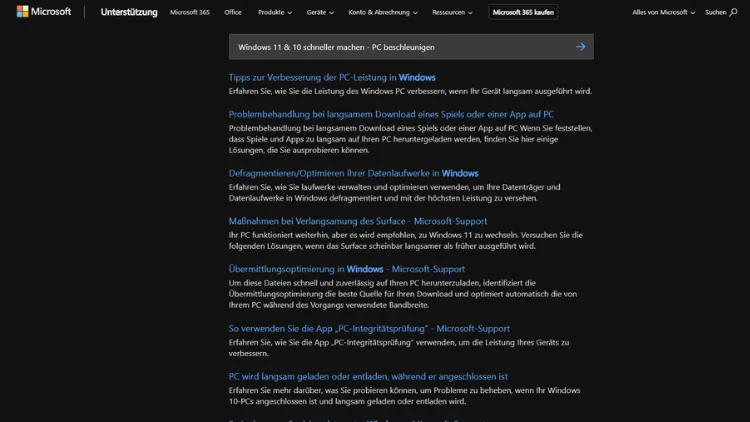Open Problembehandlung bei langsamem Download link
750x422 pixels.
391,114
